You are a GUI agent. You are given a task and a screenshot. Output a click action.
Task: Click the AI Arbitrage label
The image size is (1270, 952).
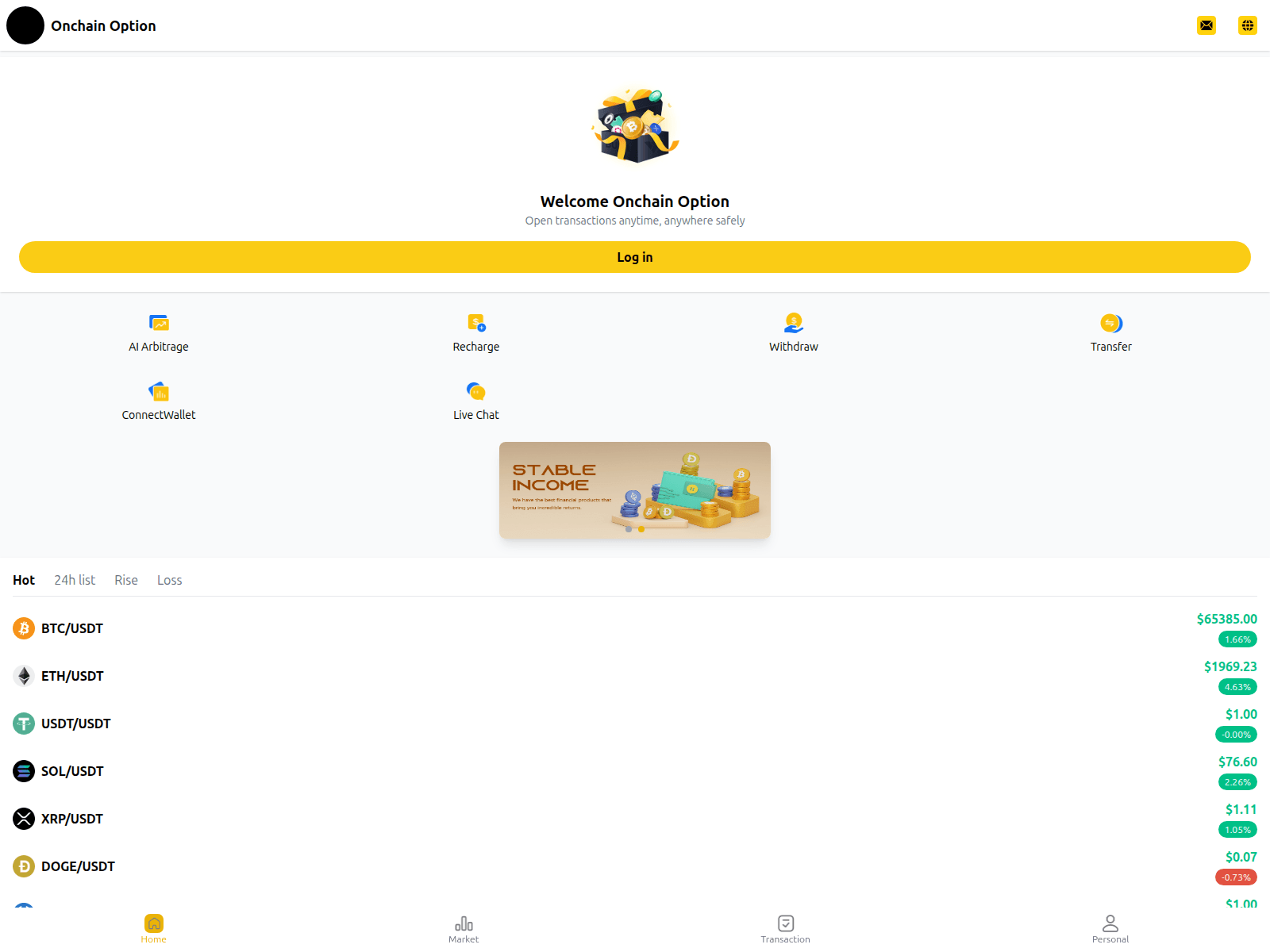159,347
